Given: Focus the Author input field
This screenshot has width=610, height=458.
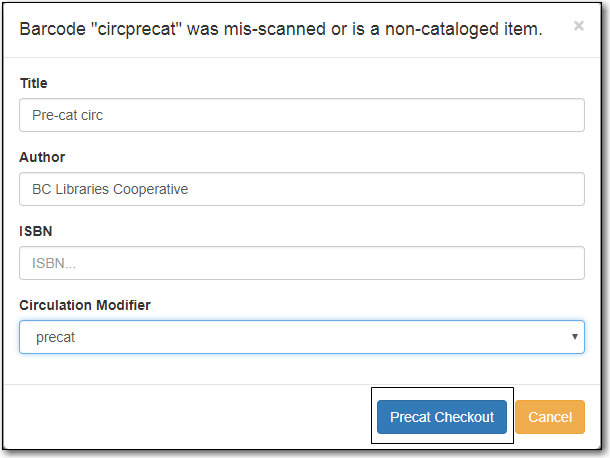Looking at the screenshot, I should (x=302, y=189).
